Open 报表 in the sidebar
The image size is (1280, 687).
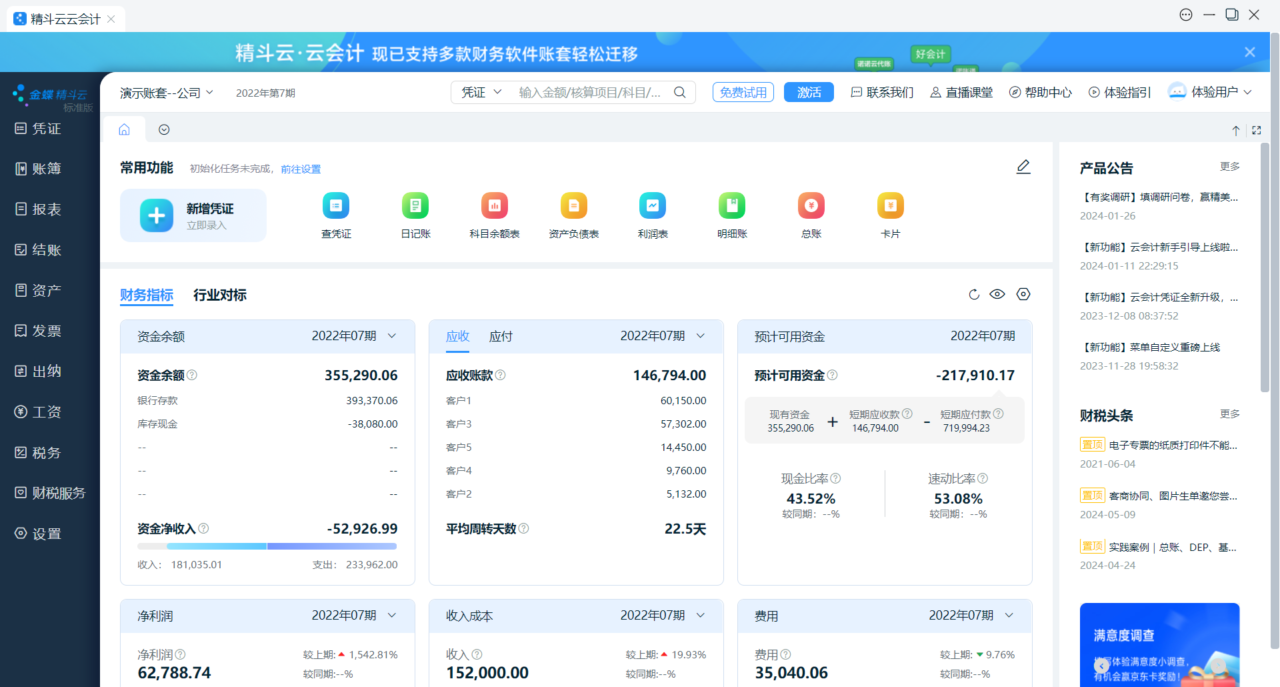click(38, 209)
